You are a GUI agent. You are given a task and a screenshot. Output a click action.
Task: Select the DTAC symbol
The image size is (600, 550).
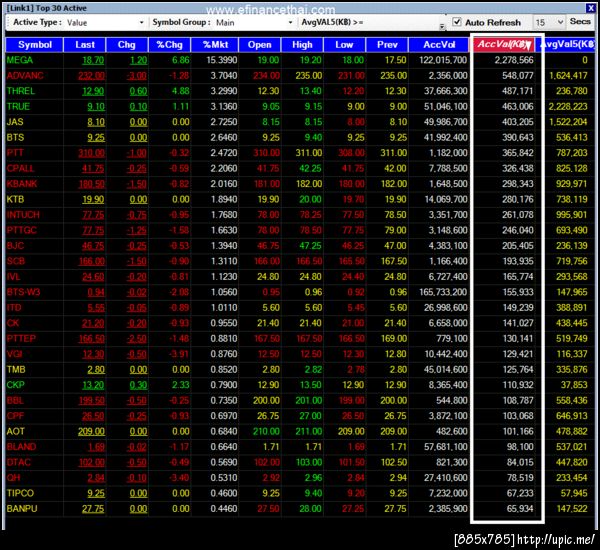19,462
